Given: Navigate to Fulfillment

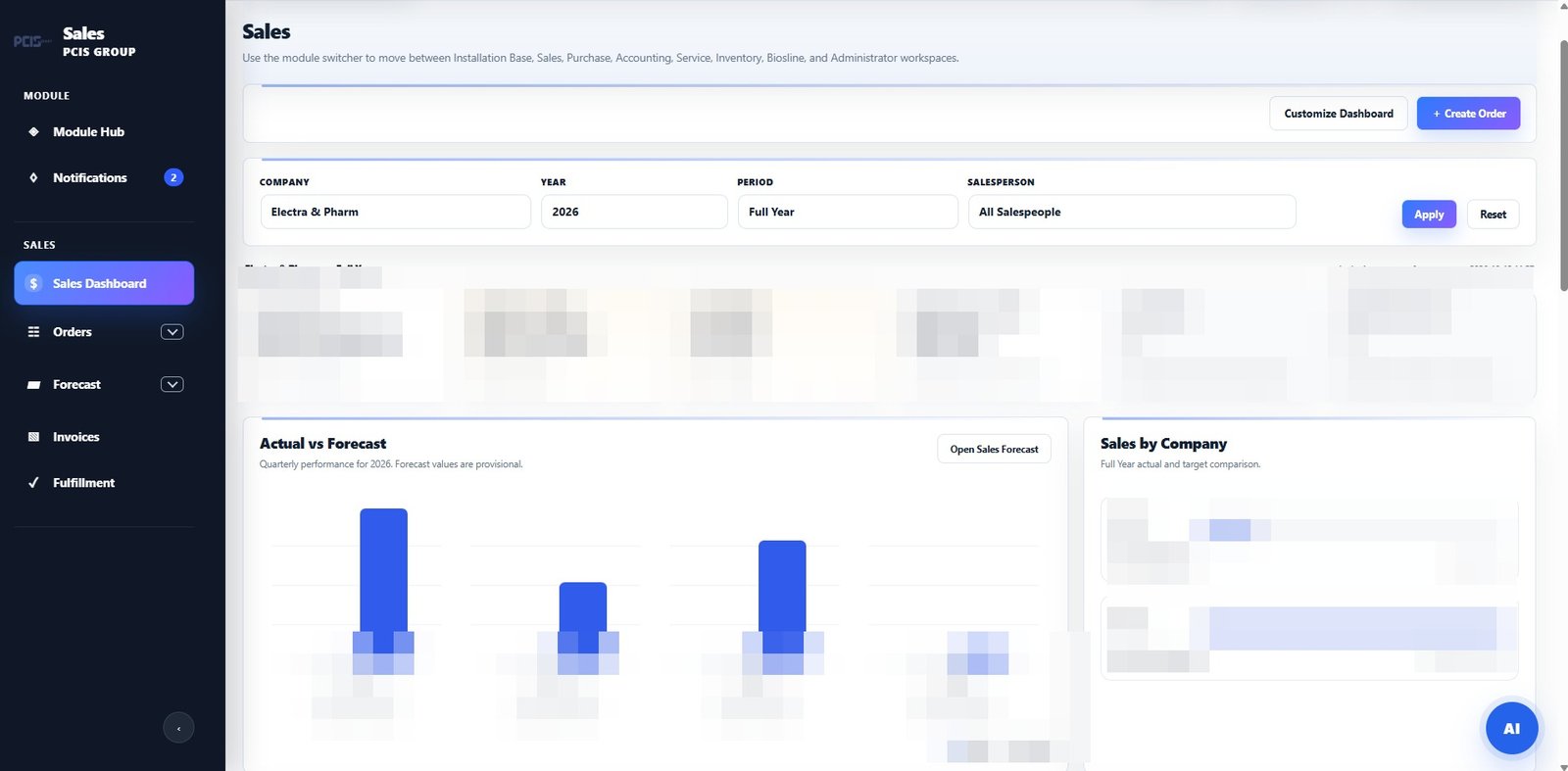Looking at the screenshot, I should [104, 482].
